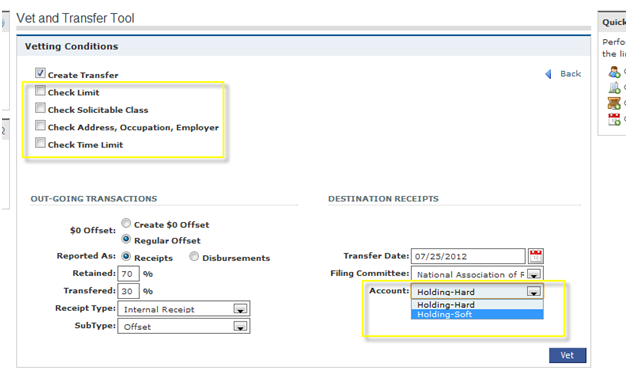Select Holding-Hard from the Account list

[x=477, y=305]
